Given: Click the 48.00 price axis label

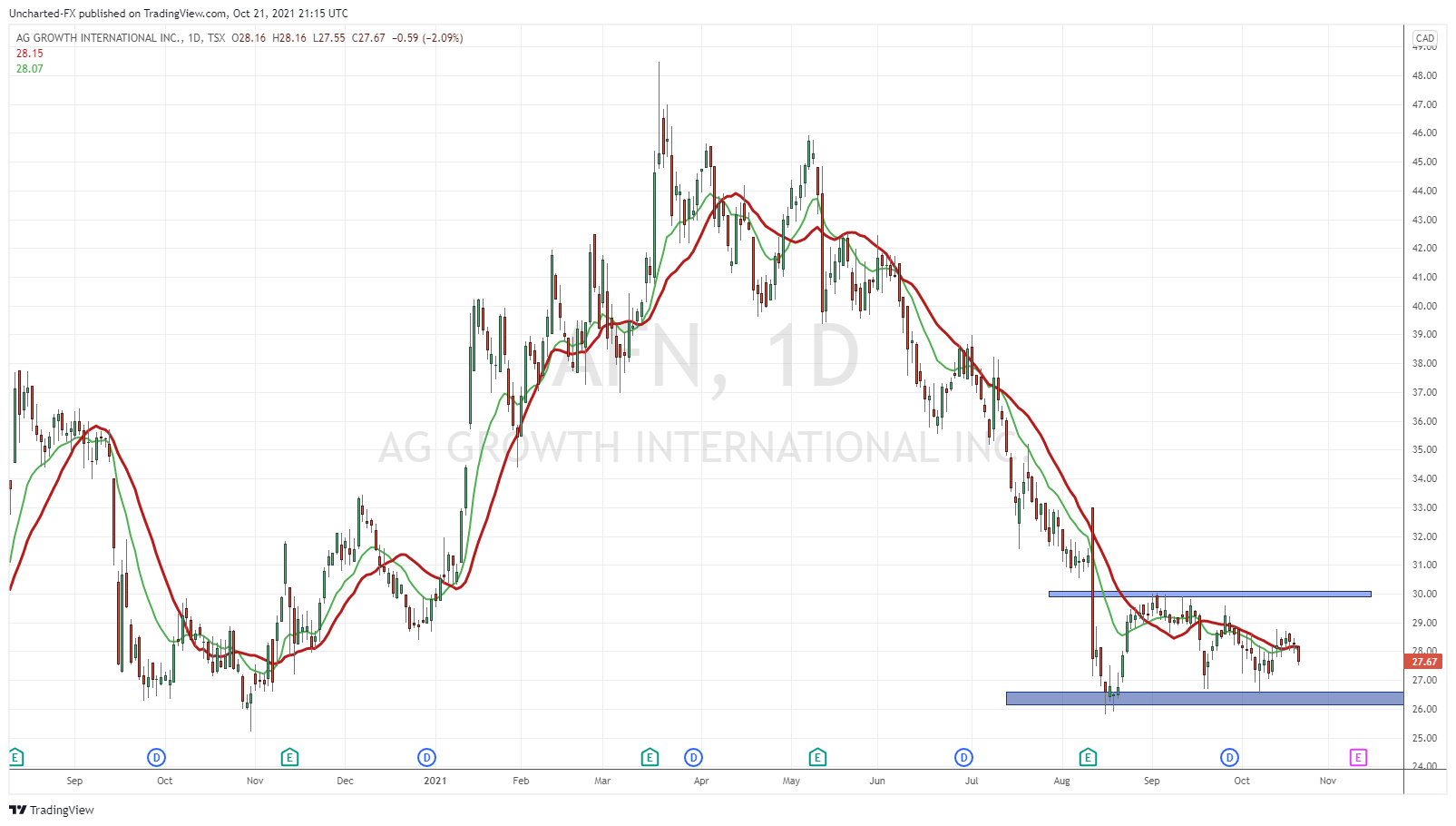Looking at the screenshot, I should point(1424,75).
